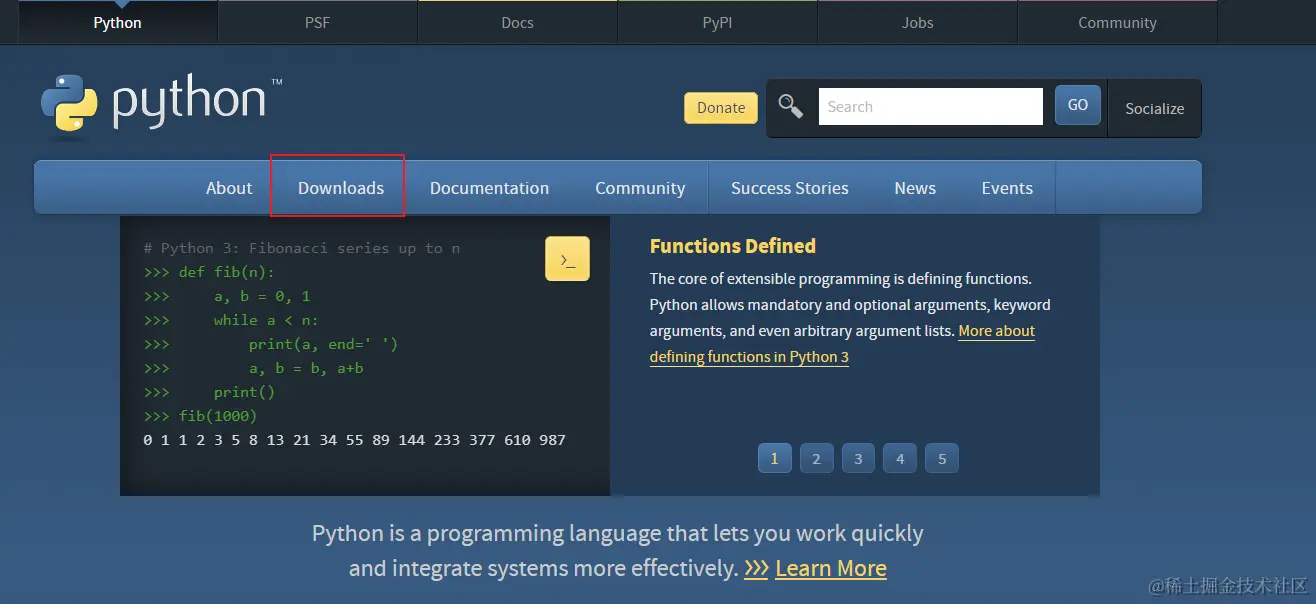Click the Learn More link
Screen dimensions: 1316x604
tap(830, 569)
